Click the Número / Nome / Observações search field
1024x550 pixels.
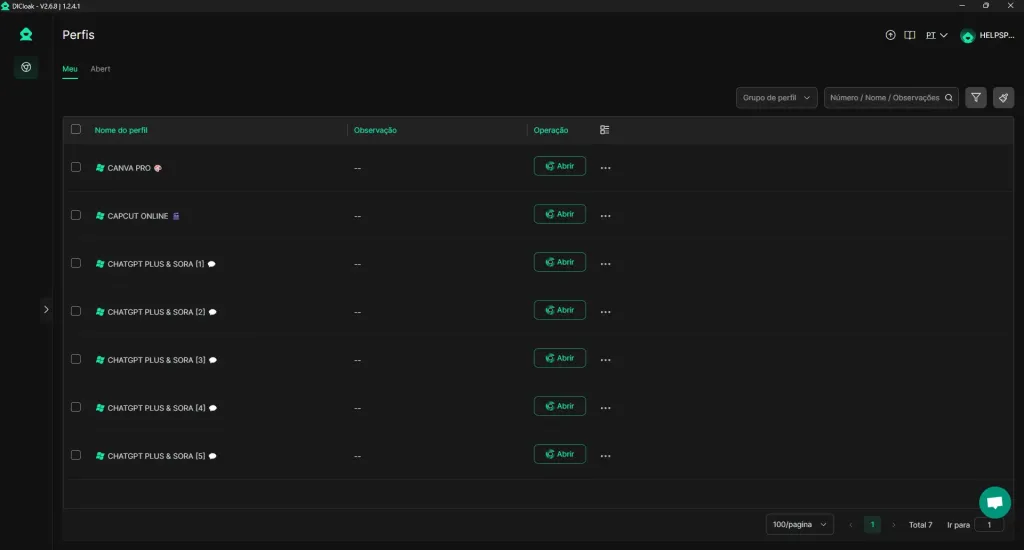coord(885,98)
